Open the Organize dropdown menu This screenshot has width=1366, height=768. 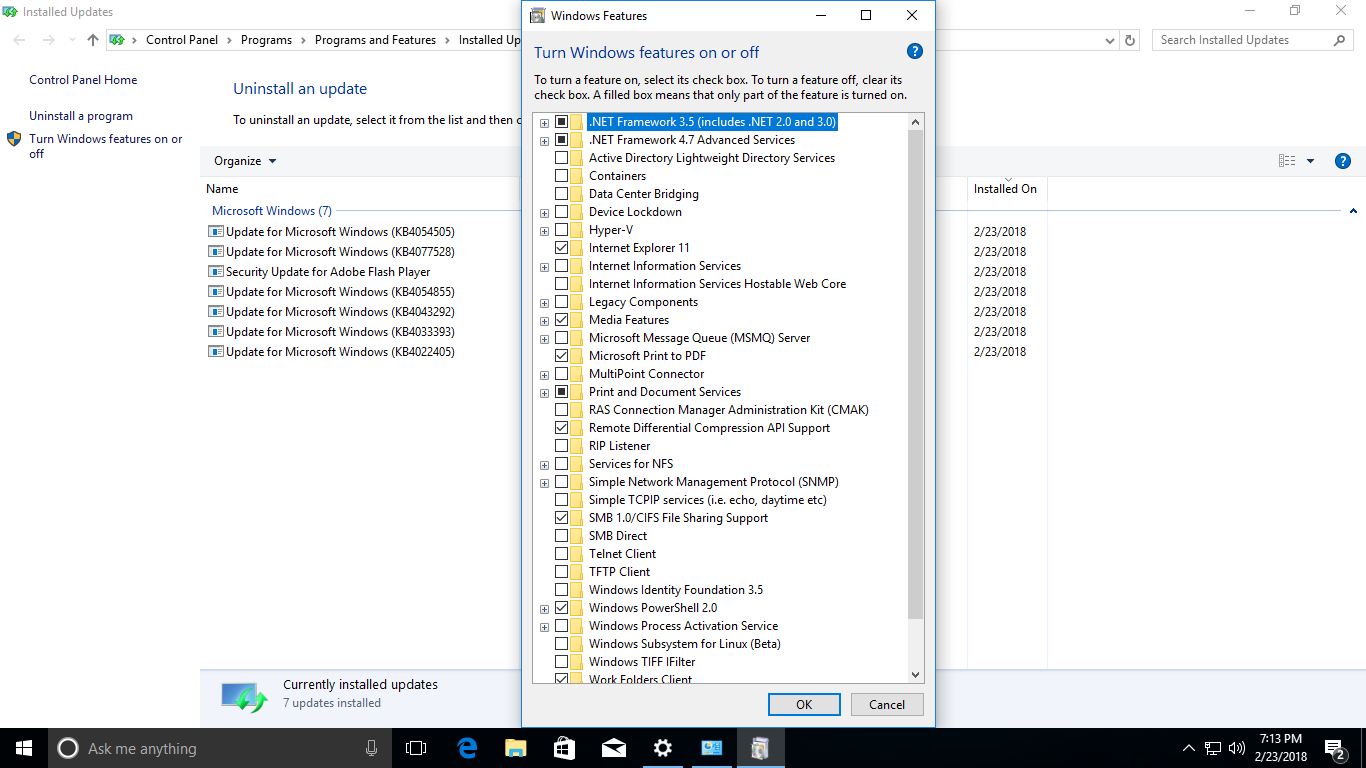[x=245, y=161]
